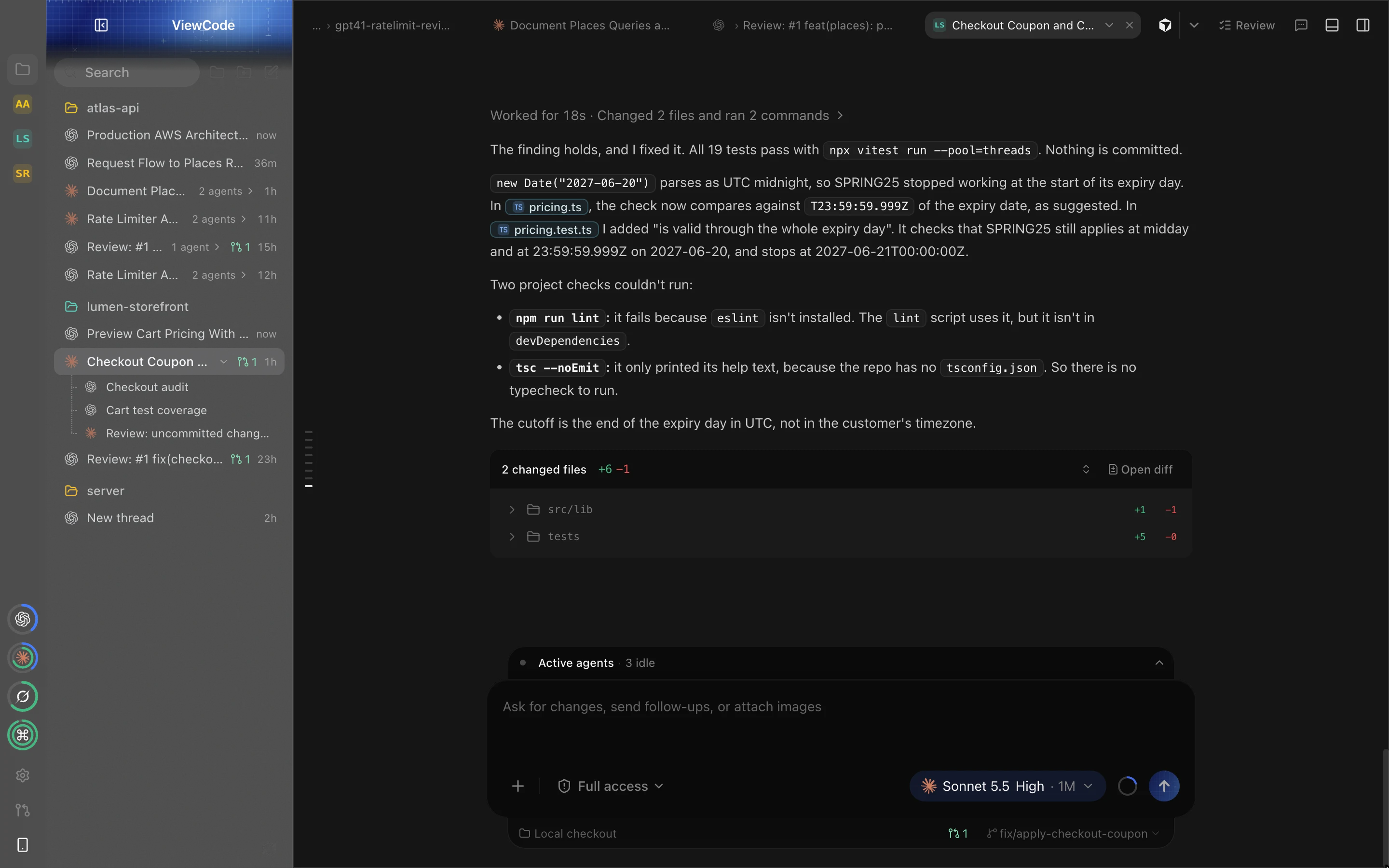This screenshot has height=868, width=1389.
Task: Open the dropdown arrow next to the cube icon
Action: pos(1194,25)
